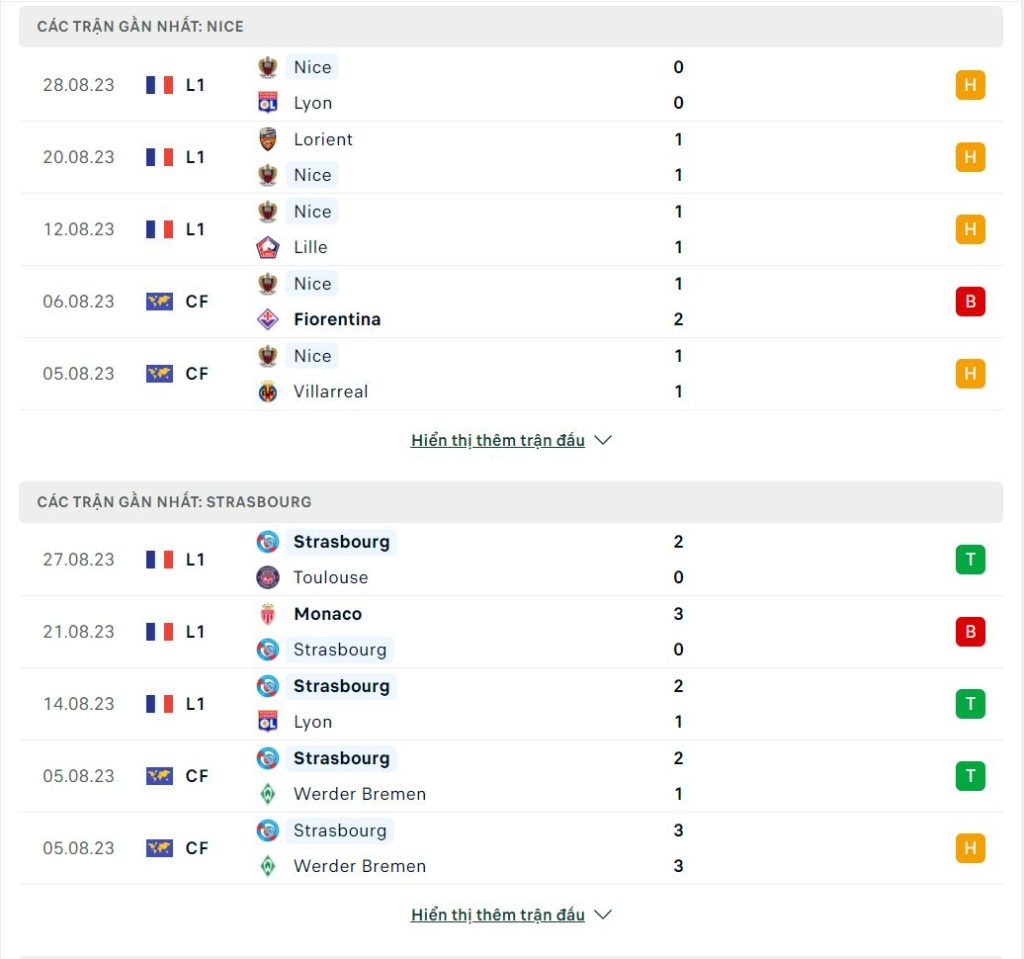The width and height of the screenshot is (1024, 959).
Task: Select the 'Các trận gần nhất: Strasbourg' header
Action: [x=511, y=502]
